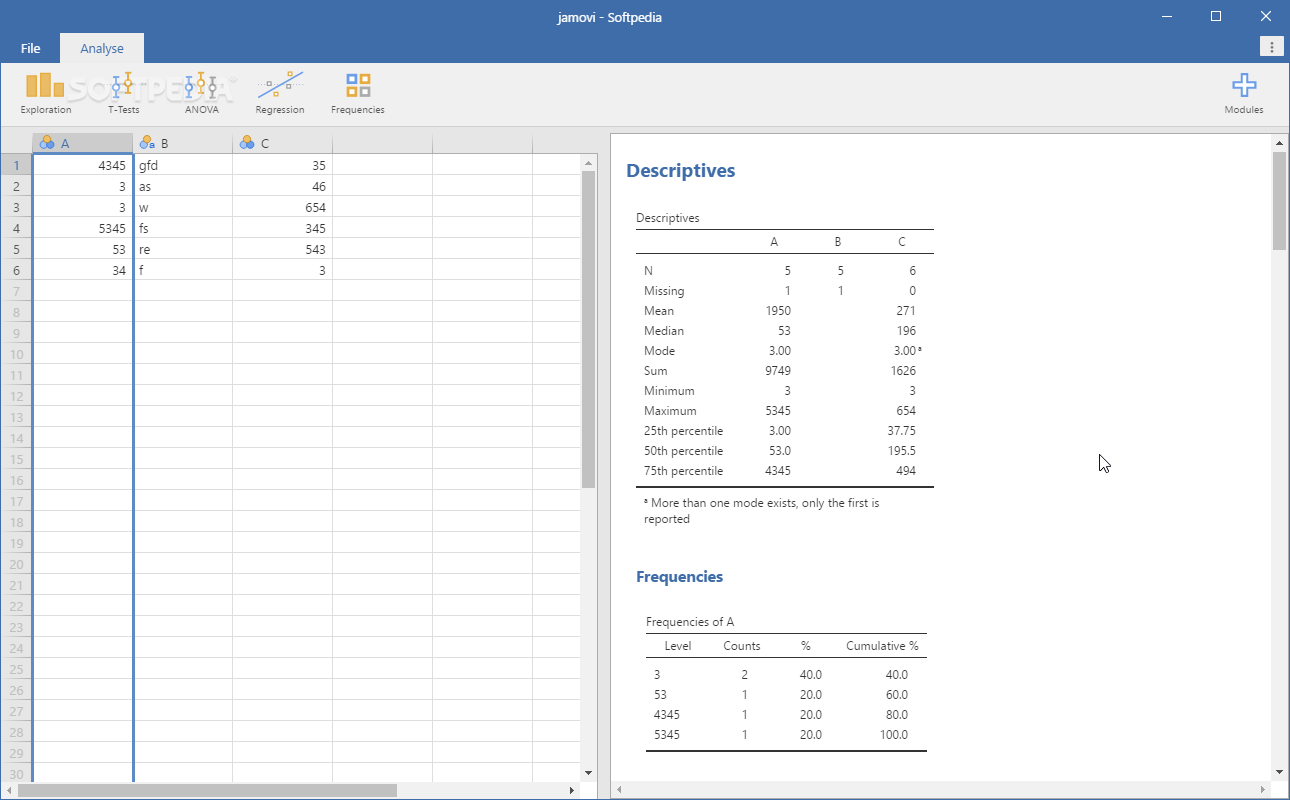Viewport: 1290px width, 800px height.
Task: Click the Mean row label in Descriptives
Action: point(659,311)
